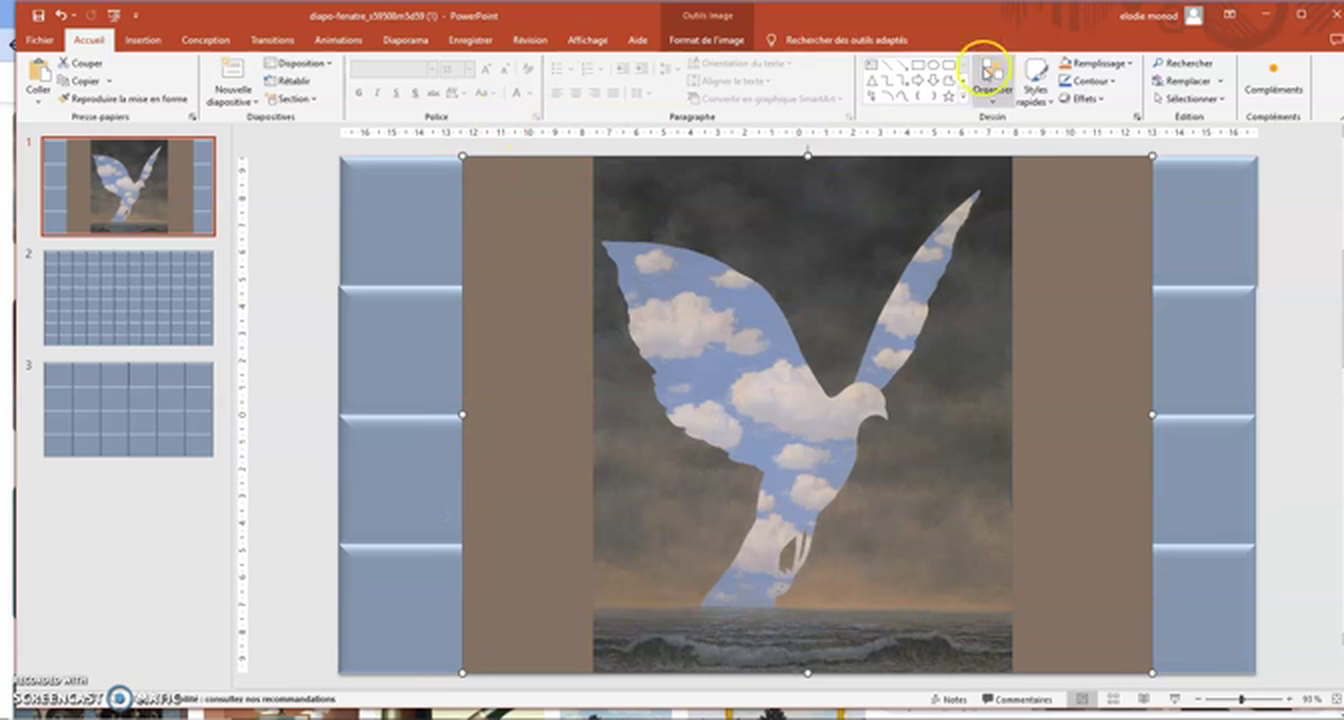Screen dimensions: 1344x720
Task: Open the Insertion ribbon tab
Action: click(x=143, y=40)
